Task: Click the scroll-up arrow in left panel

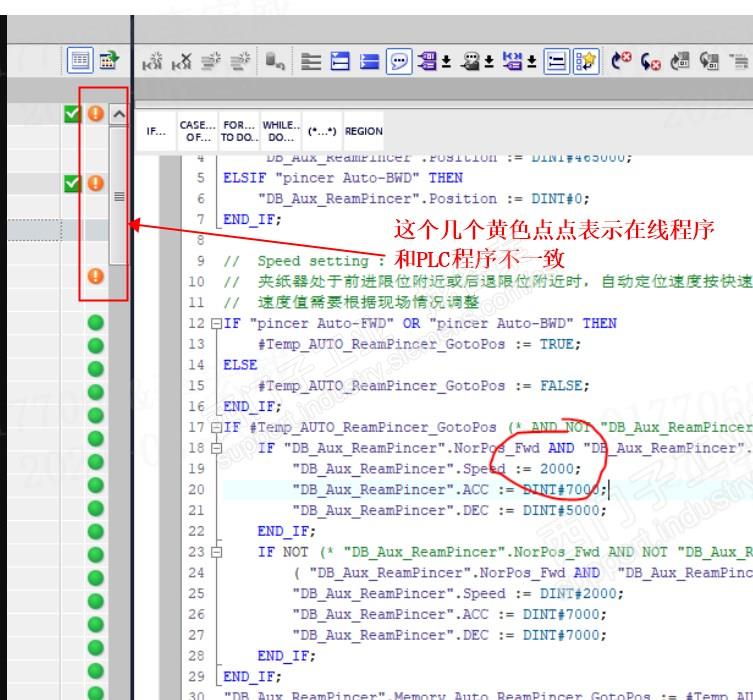Action: tap(119, 114)
